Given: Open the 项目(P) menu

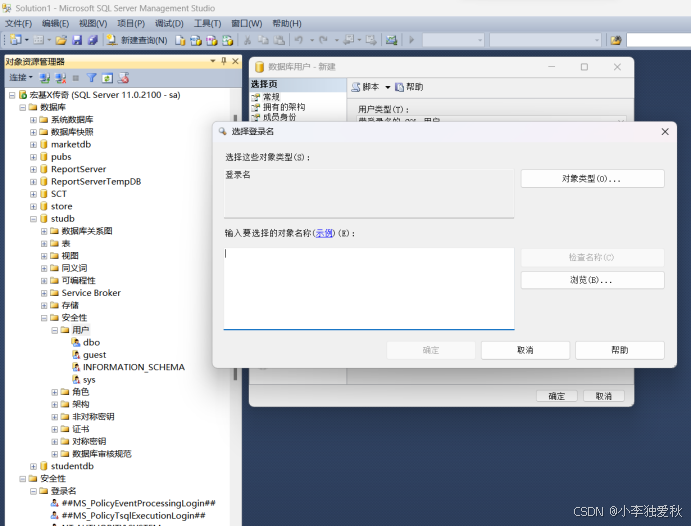Looking at the screenshot, I should [131, 24].
